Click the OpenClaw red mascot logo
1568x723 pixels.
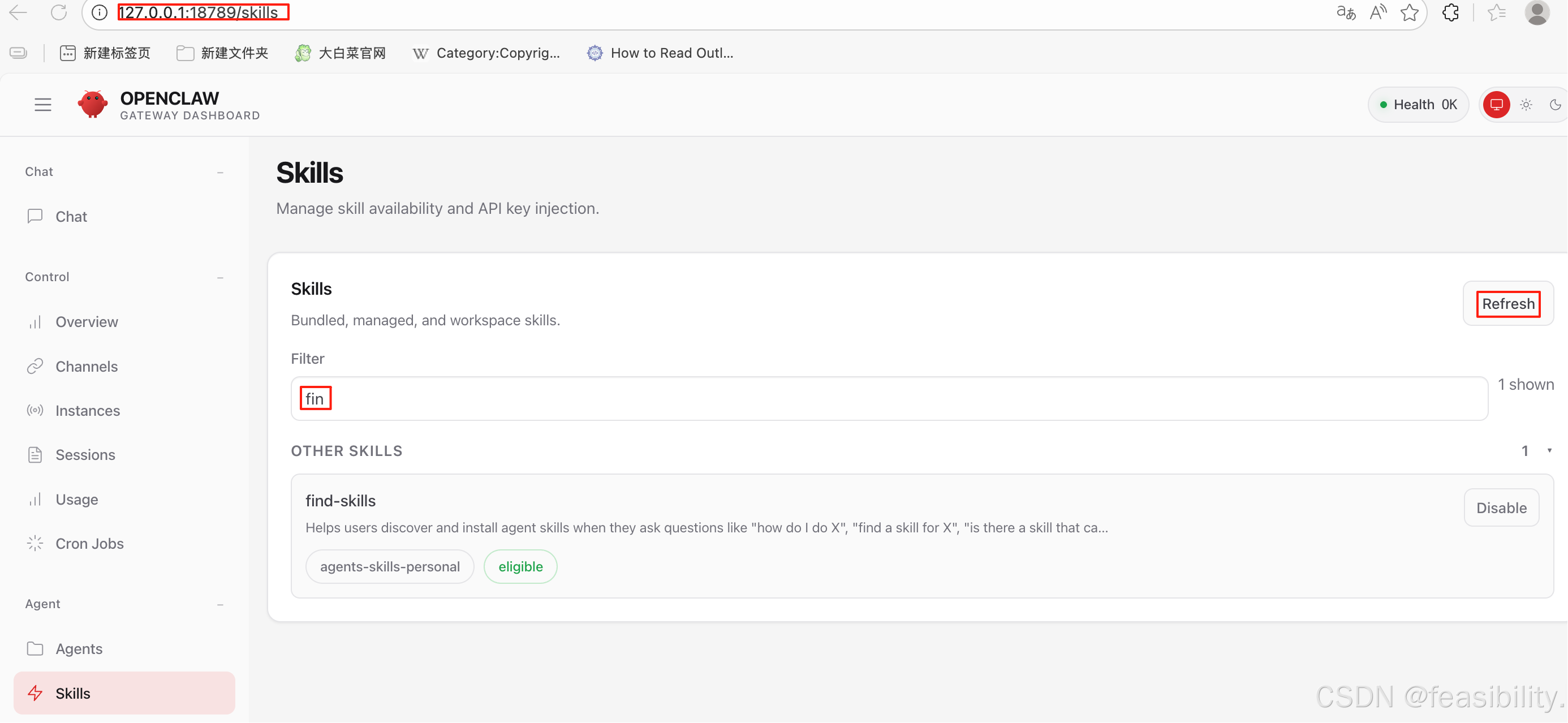point(93,104)
